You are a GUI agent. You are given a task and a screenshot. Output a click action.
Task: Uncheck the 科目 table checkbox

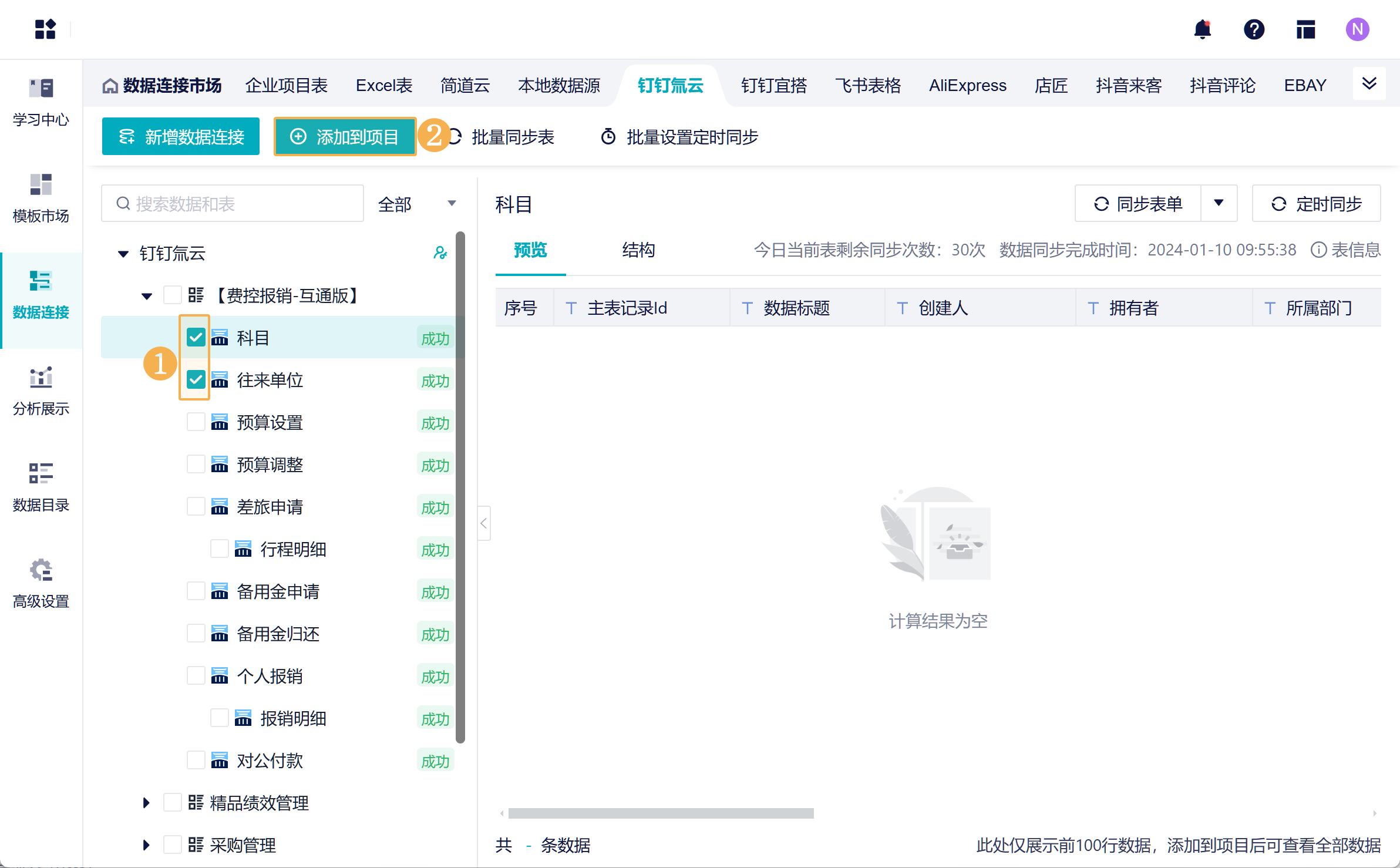coord(196,338)
